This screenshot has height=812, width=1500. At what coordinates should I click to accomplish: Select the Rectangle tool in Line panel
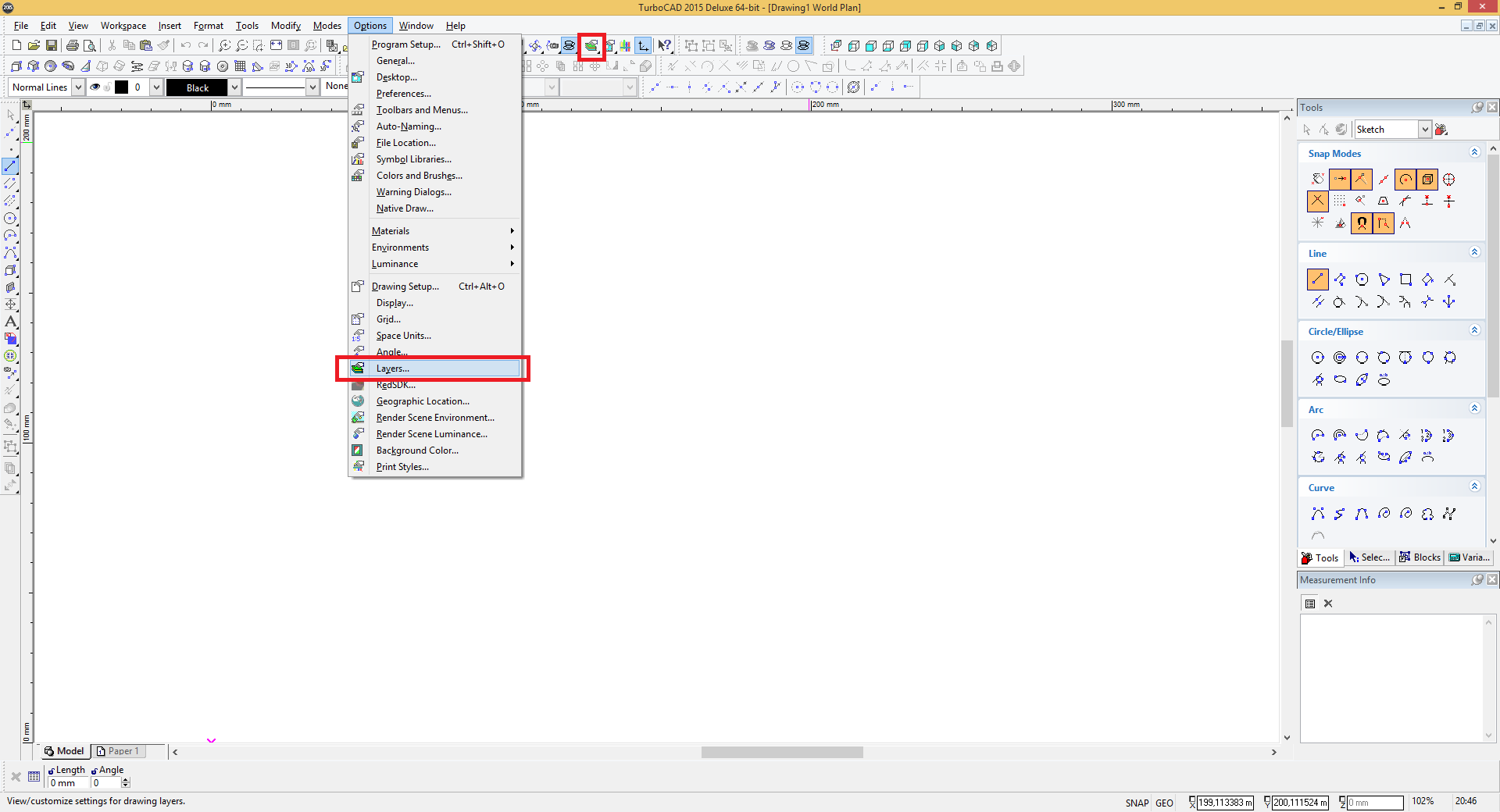[1405, 280]
